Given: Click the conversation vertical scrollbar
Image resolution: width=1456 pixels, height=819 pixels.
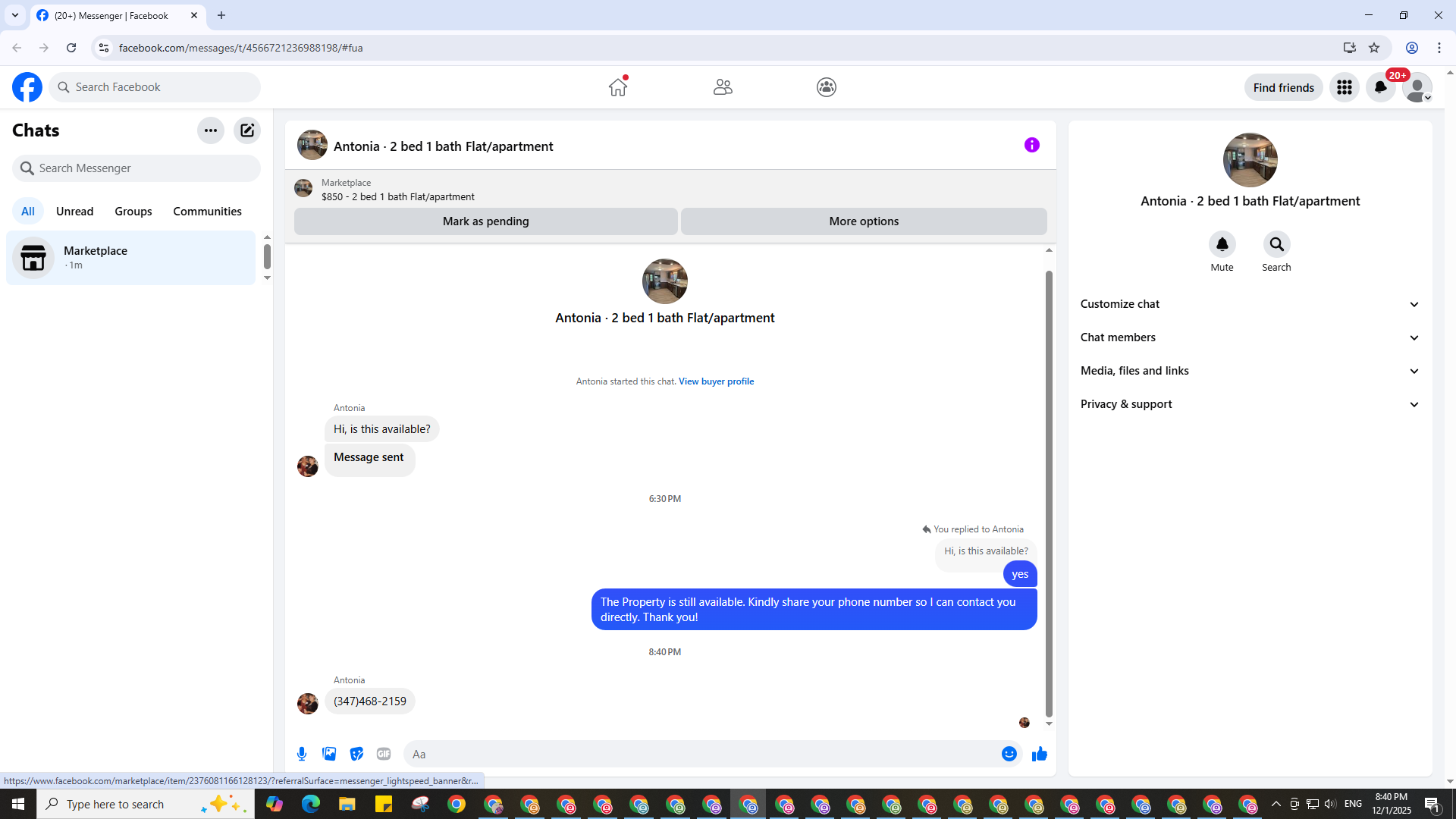Looking at the screenshot, I should click(x=1049, y=493).
